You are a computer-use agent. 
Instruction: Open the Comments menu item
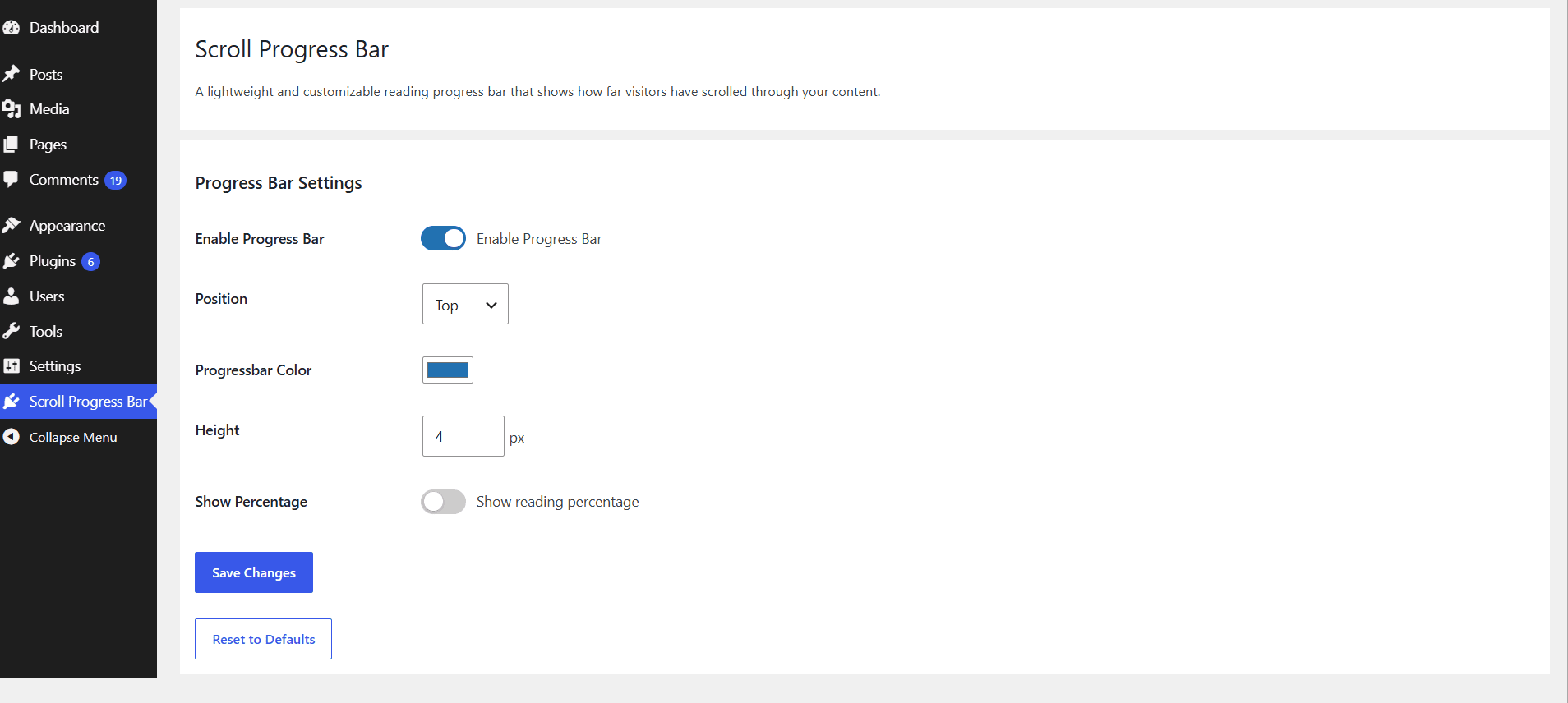pyautogui.click(x=78, y=180)
